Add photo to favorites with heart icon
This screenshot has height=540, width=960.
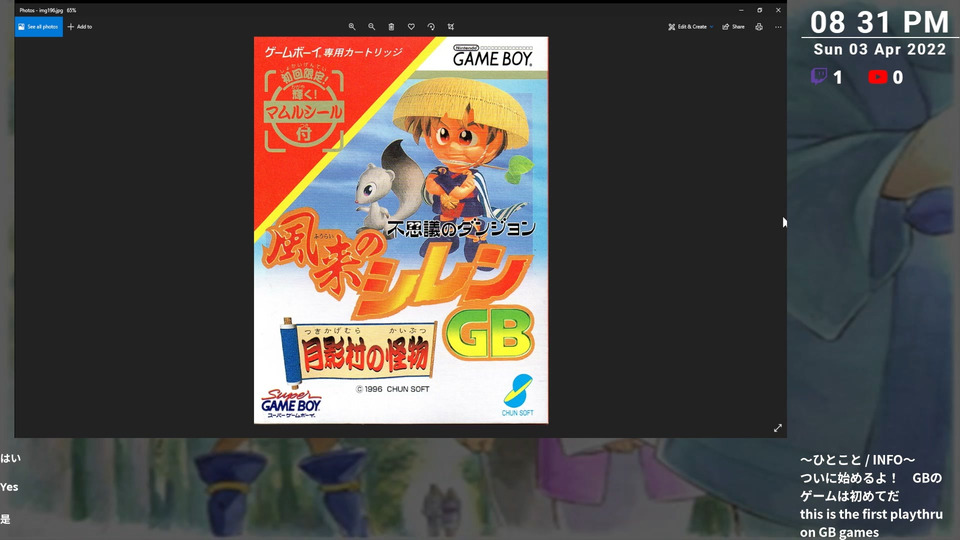(411, 27)
